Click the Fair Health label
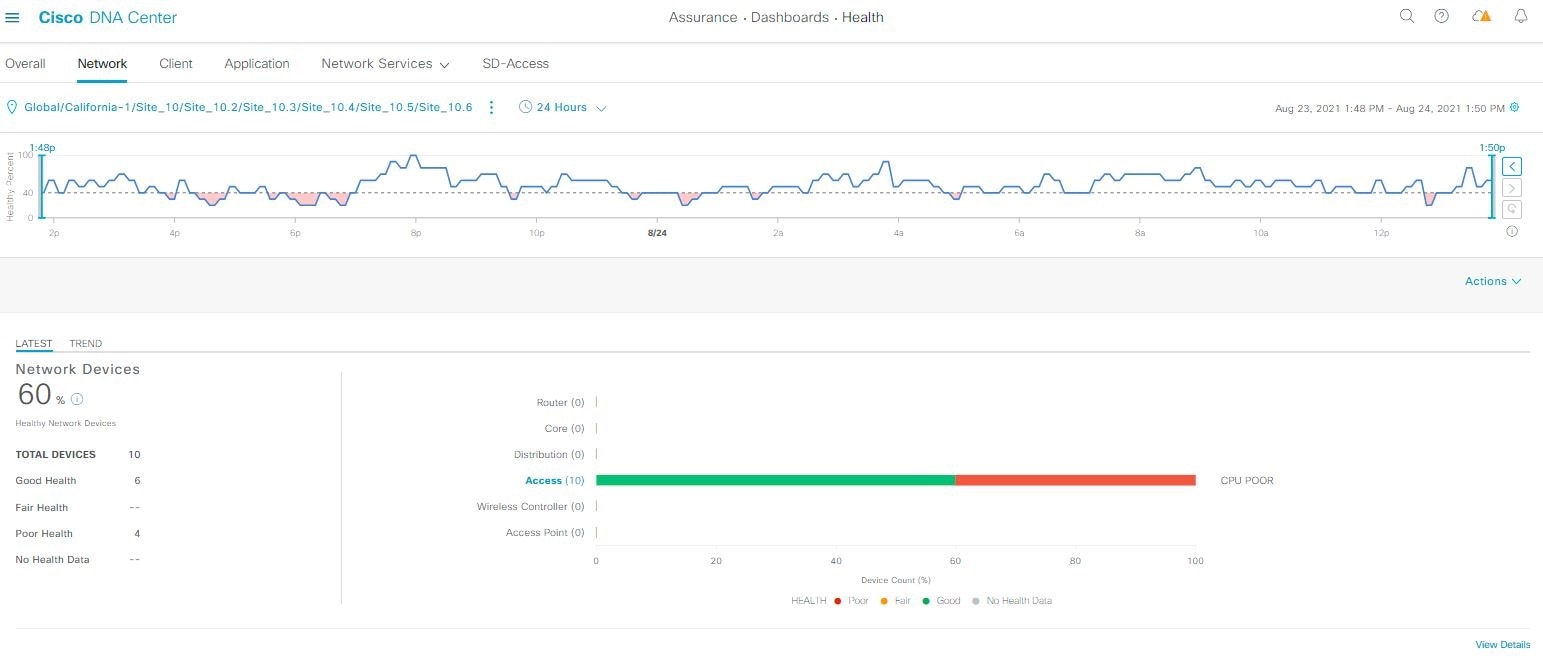Image resolution: width=1543 pixels, height=658 pixels. [x=42, y=507]
